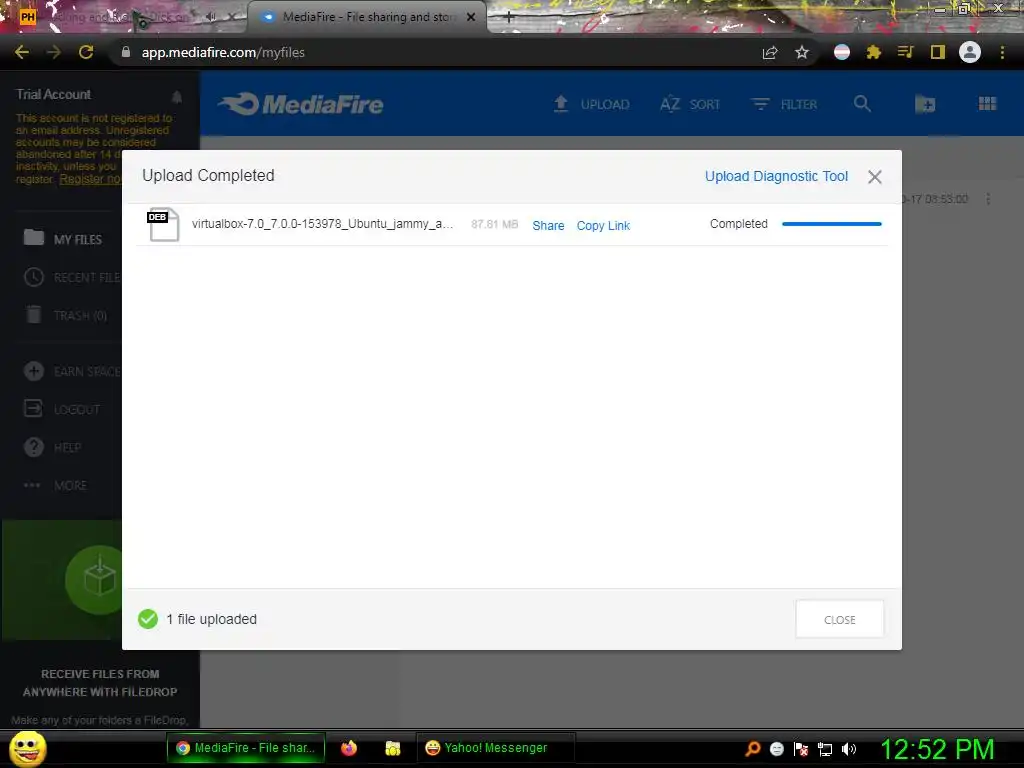Viewport: 1024px width, 768px height.
Task: Open the media control icon in toolbar
Action: point(905,52)
